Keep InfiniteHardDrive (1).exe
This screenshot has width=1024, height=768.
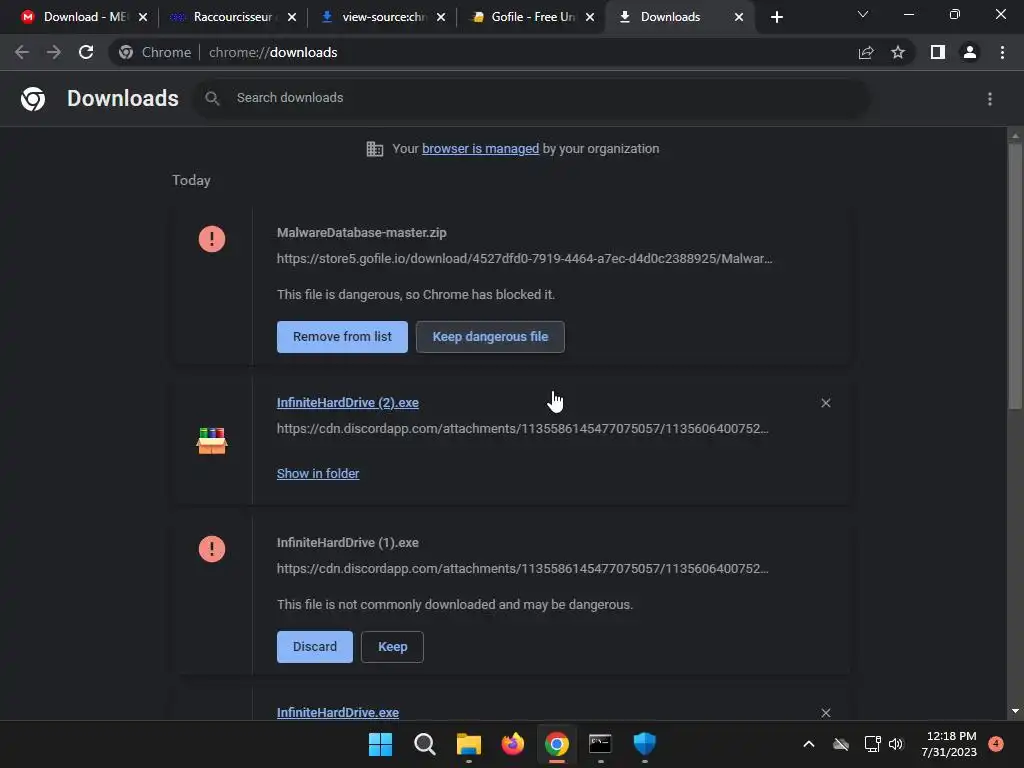pyautogui.click(x=392, y=647)
